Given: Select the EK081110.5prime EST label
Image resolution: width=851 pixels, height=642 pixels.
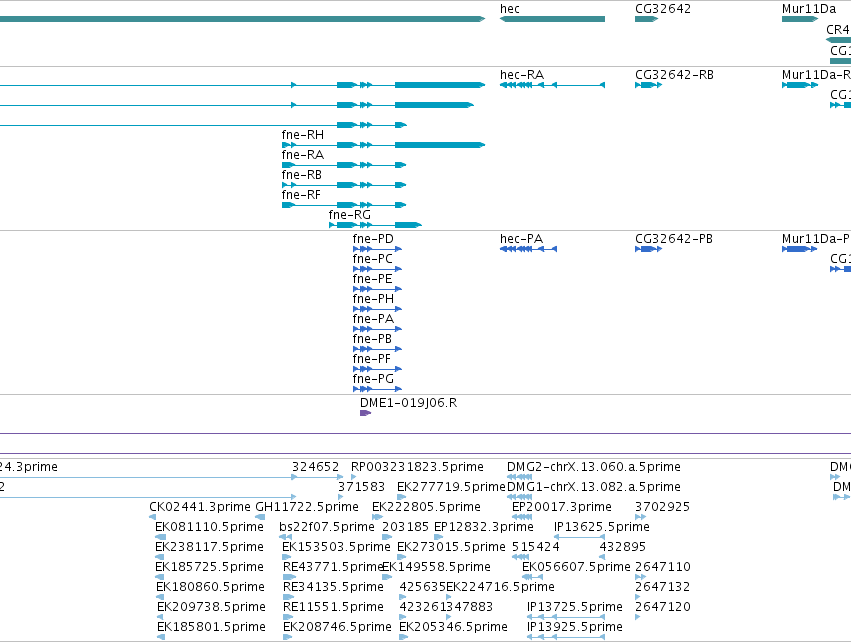Looking at the screenshot, I should point(209,527).
